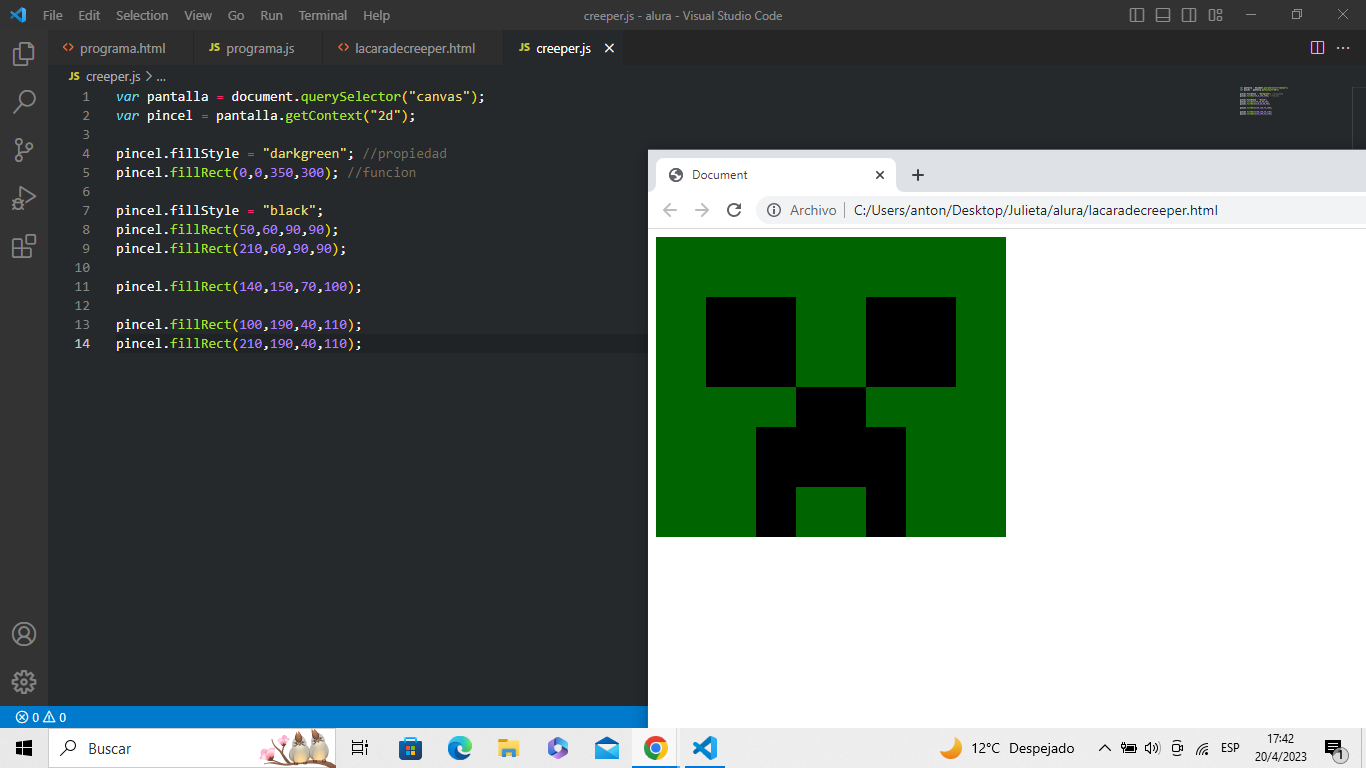The height and width of the screenshot is (768, 1366).
Task: Toggle the secondary side bar layout
Action: (1189, 15)
